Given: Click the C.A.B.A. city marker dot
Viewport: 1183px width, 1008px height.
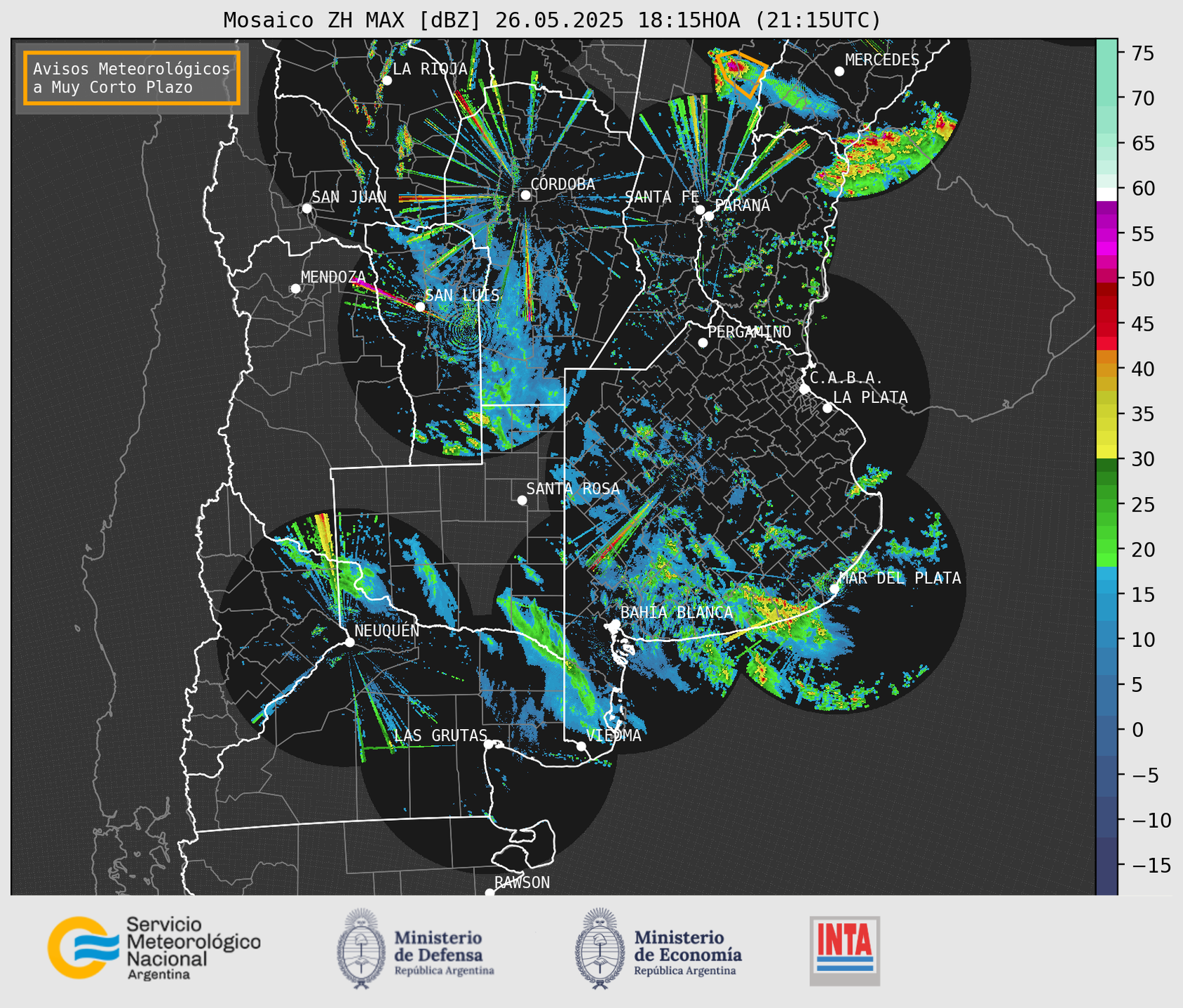Looking at the screenshot, I should (x=804, y=388).
